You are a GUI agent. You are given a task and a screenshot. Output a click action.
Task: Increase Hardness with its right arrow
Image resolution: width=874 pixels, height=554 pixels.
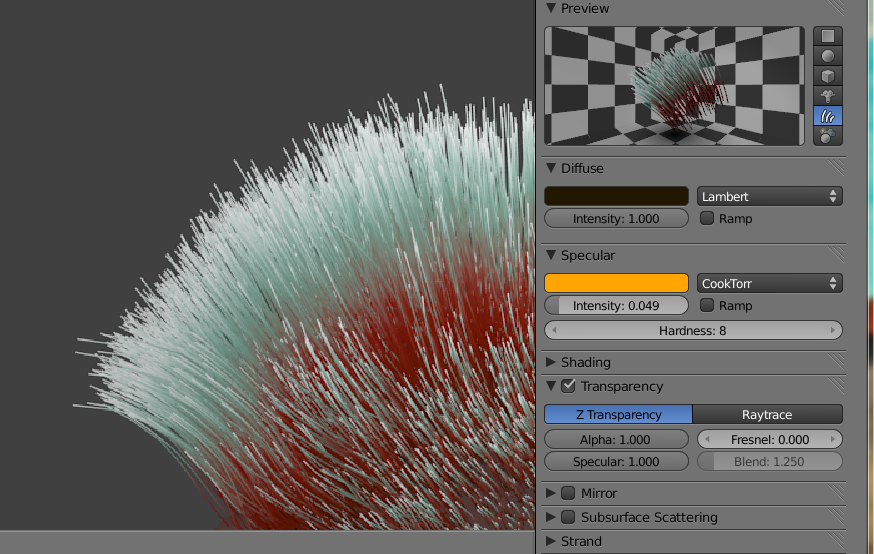point(833,331)
